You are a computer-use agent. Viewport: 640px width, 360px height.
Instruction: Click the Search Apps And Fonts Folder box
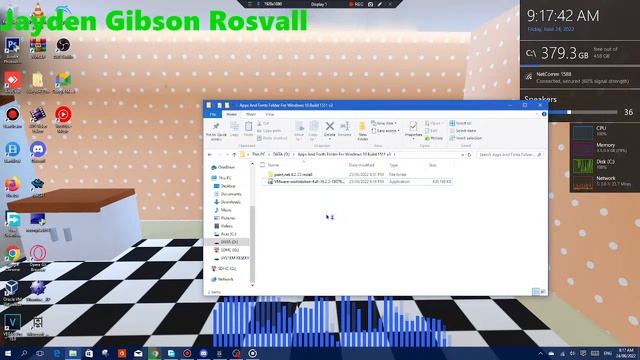[x=510, y=155]
